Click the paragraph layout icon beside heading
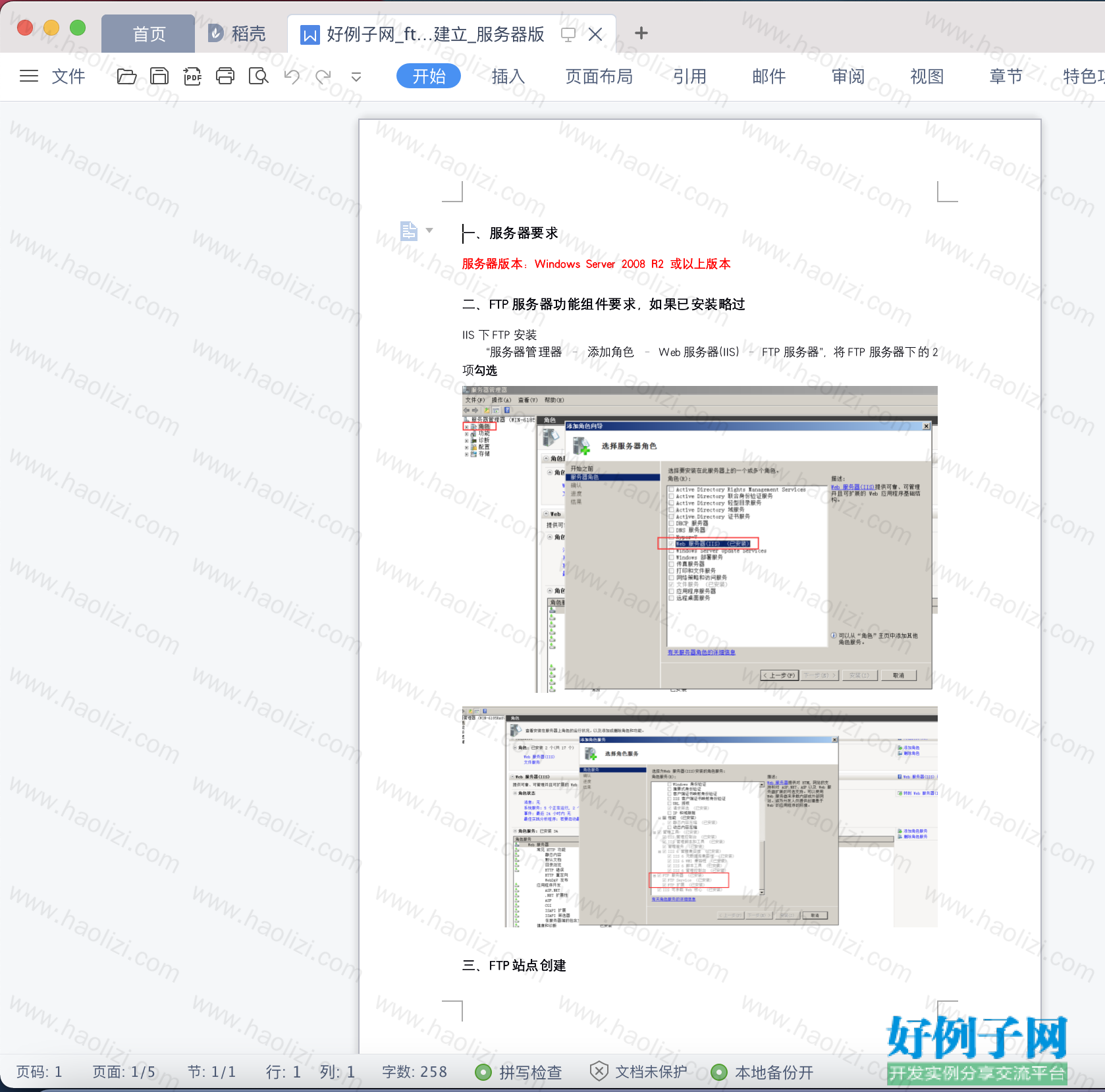1105x1092 pixels. 409,231
